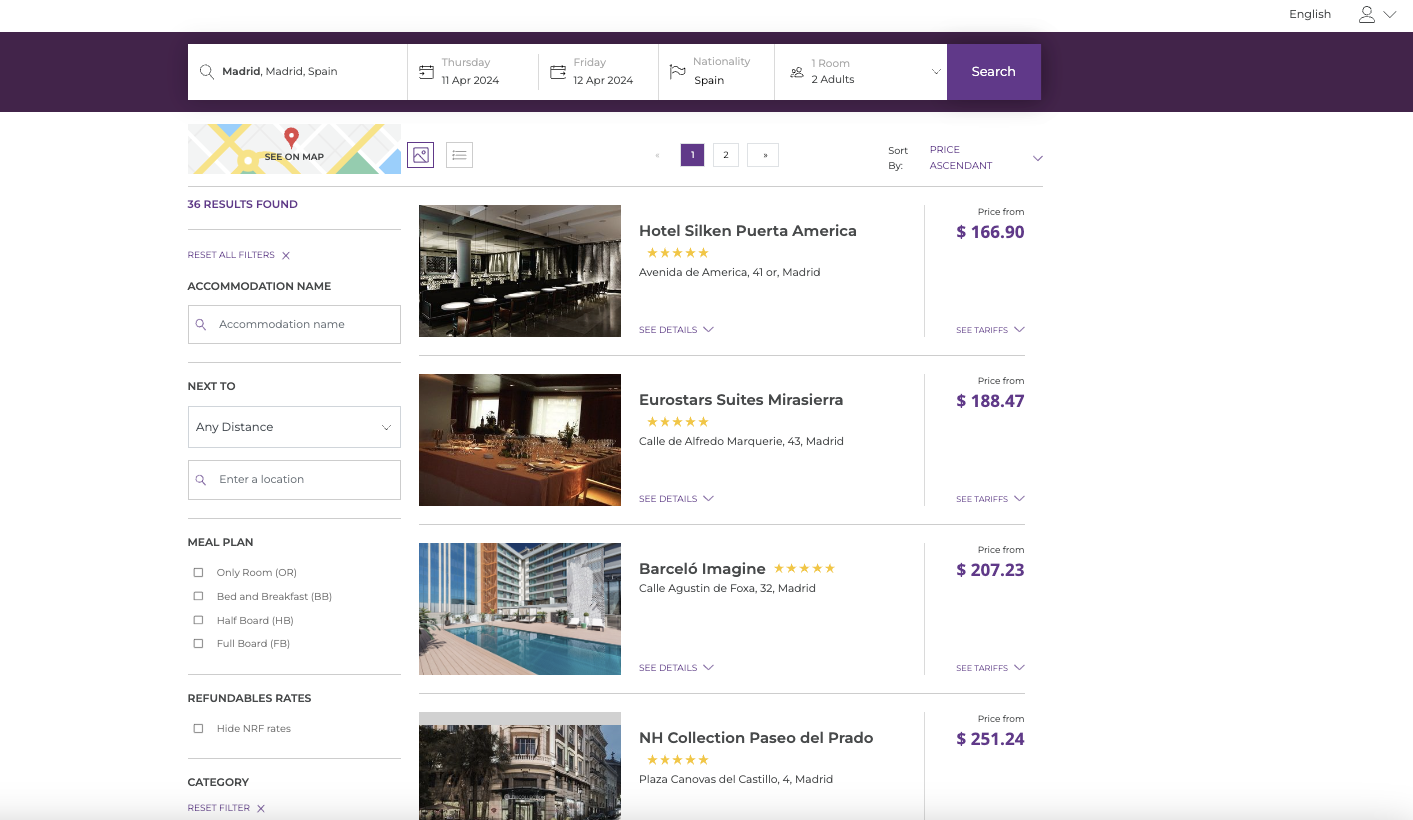Click category Reset Filter link

219,808
